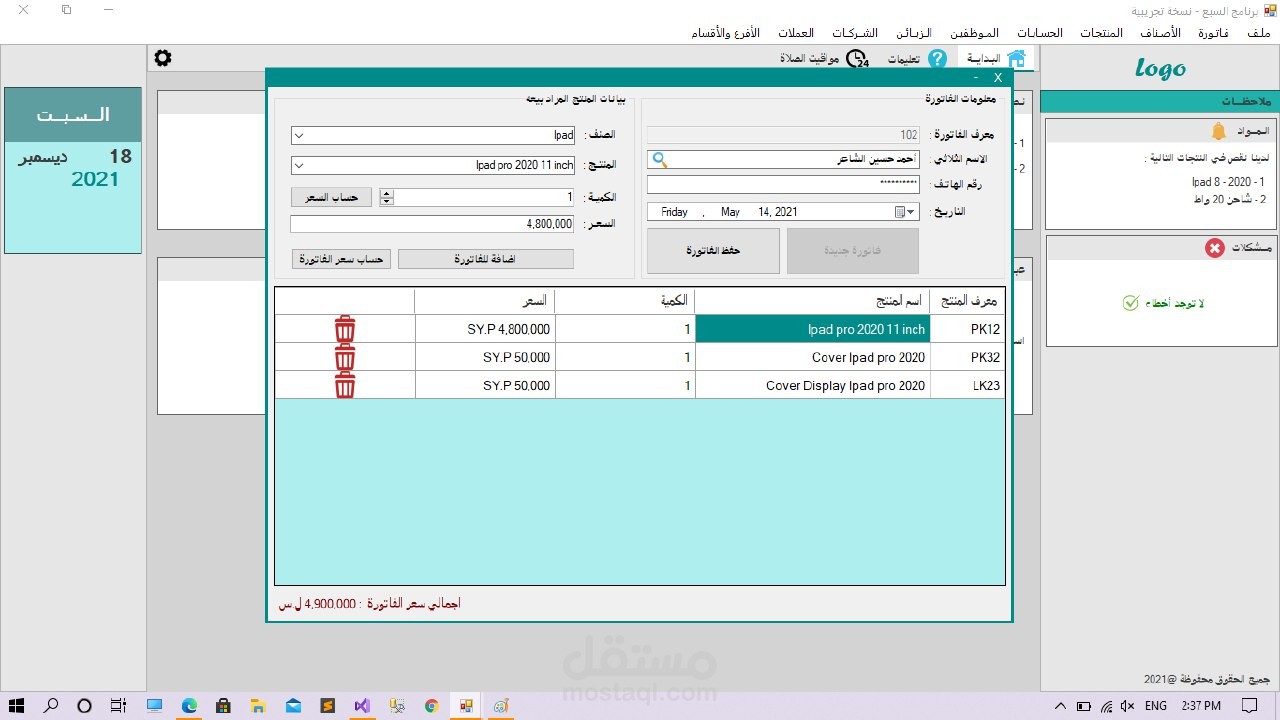Click the bell icon in المواد panel
The width and height of the screenshot is (1280, 720).
click(x=1218, y=131)
